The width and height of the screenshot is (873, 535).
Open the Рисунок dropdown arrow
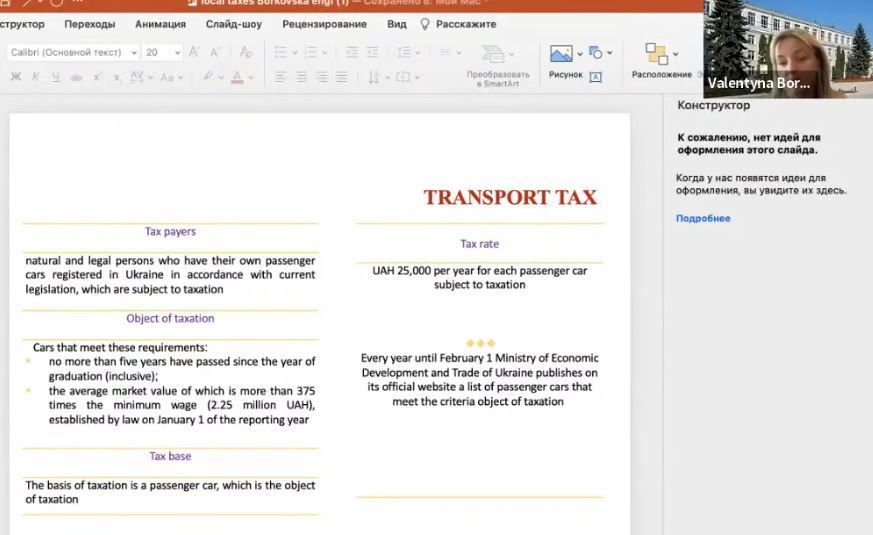pos(580,54)
